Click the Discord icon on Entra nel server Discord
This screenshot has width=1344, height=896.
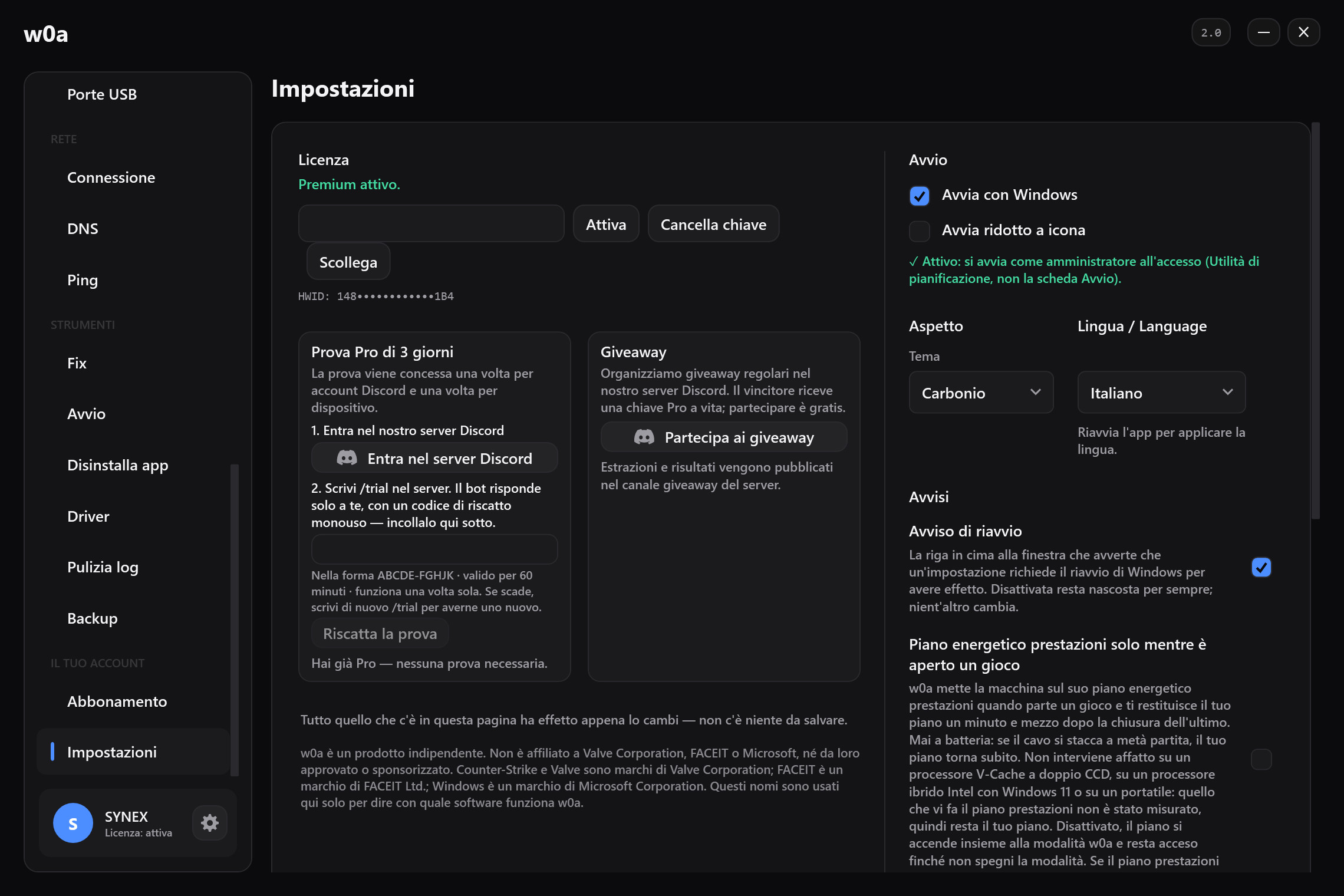(x=347, y=458)
